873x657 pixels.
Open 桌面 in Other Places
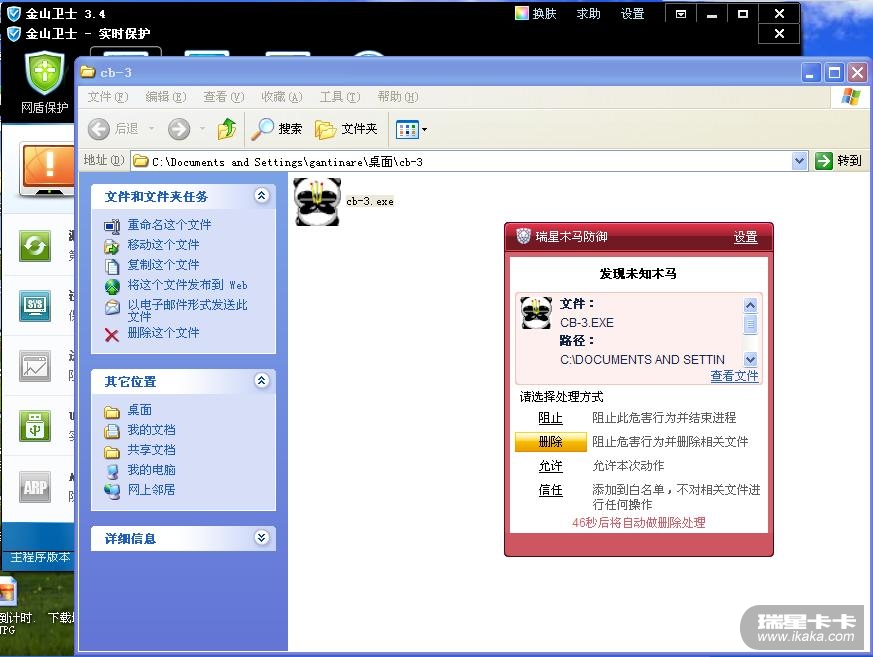coord(139,409)
